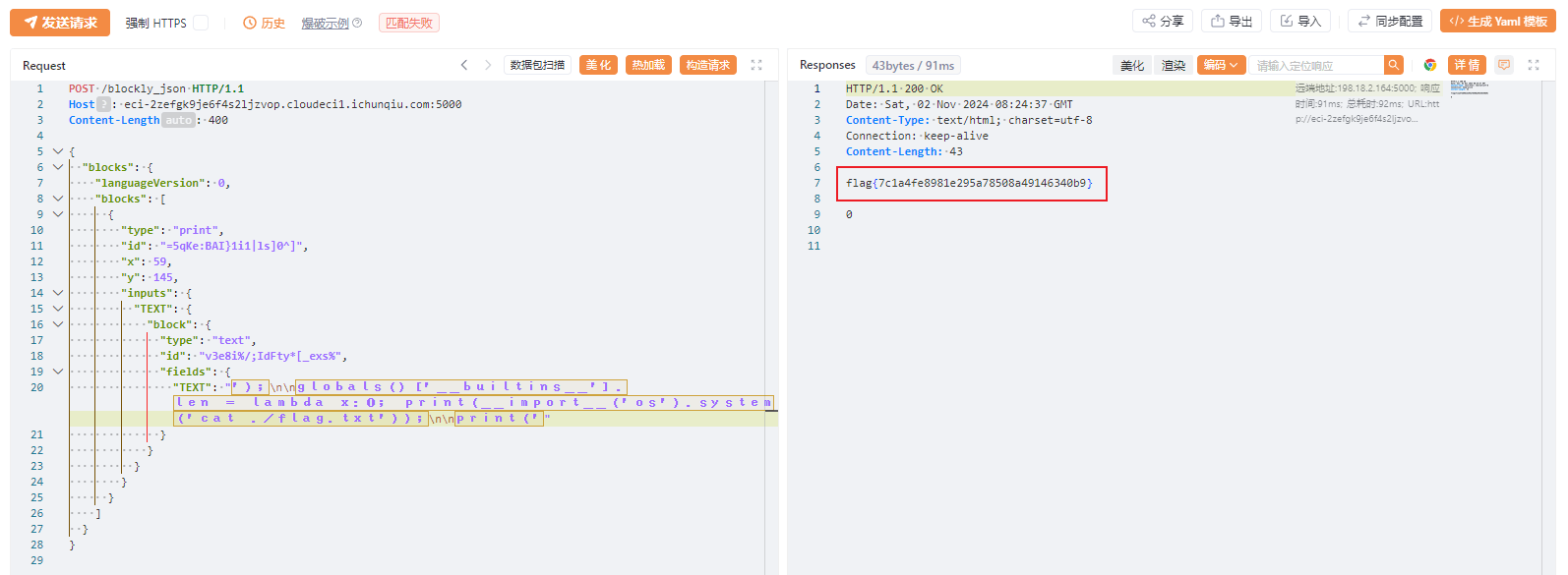The height and width of the screenshot is (575, 1568).
Task: Go to previous request with left arrow
Action: [x=464, y=65]
